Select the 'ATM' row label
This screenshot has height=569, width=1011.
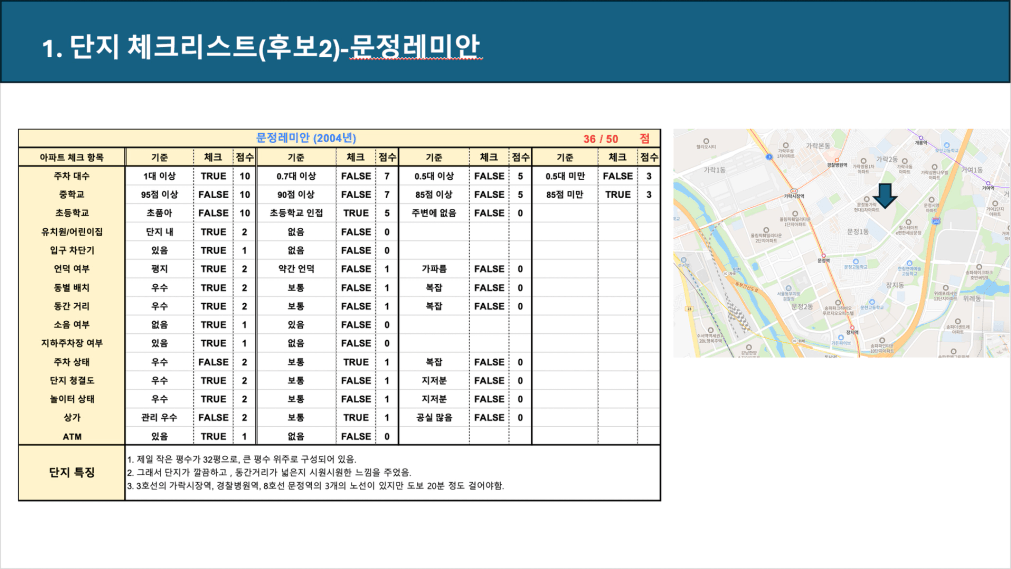(x=72, y=437)
